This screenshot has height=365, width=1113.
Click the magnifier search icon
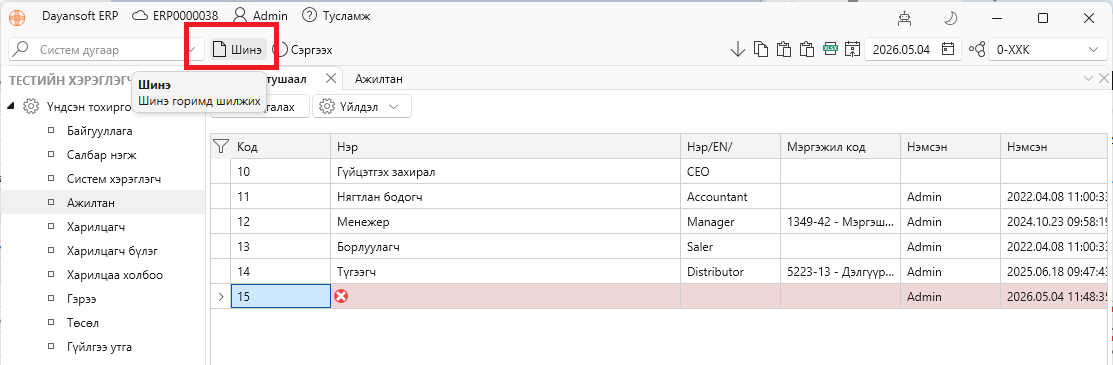(x=22, y=49)
